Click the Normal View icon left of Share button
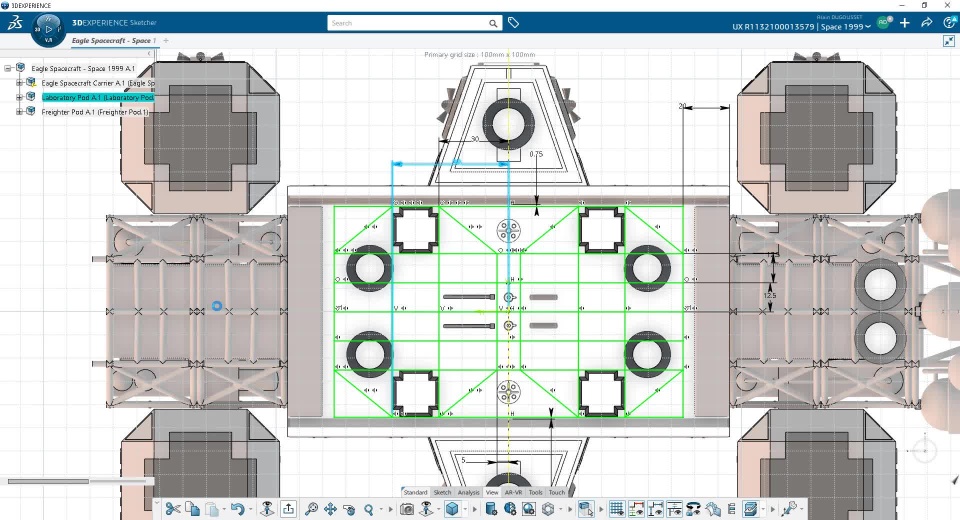The width and height of the screenshot is (960, 520). tap(267, 509)
